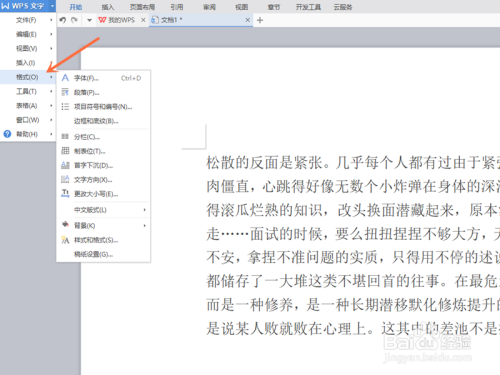
Task: Click the 字体(F) font icon
Action: coord(65,78)
